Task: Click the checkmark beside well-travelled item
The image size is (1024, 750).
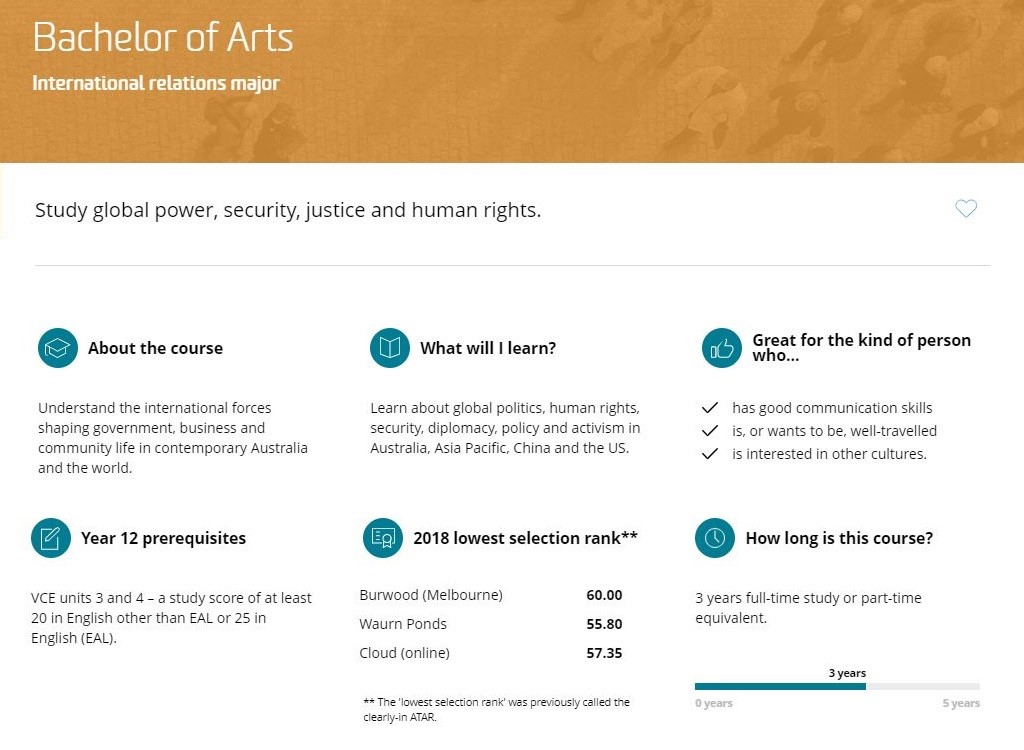Action: pos(710,431)
